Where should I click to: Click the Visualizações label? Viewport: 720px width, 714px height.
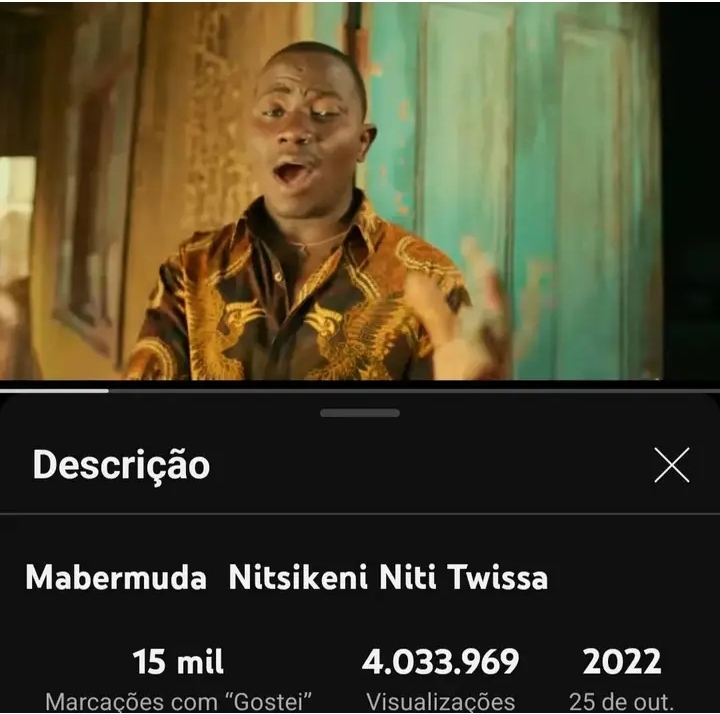440,702
